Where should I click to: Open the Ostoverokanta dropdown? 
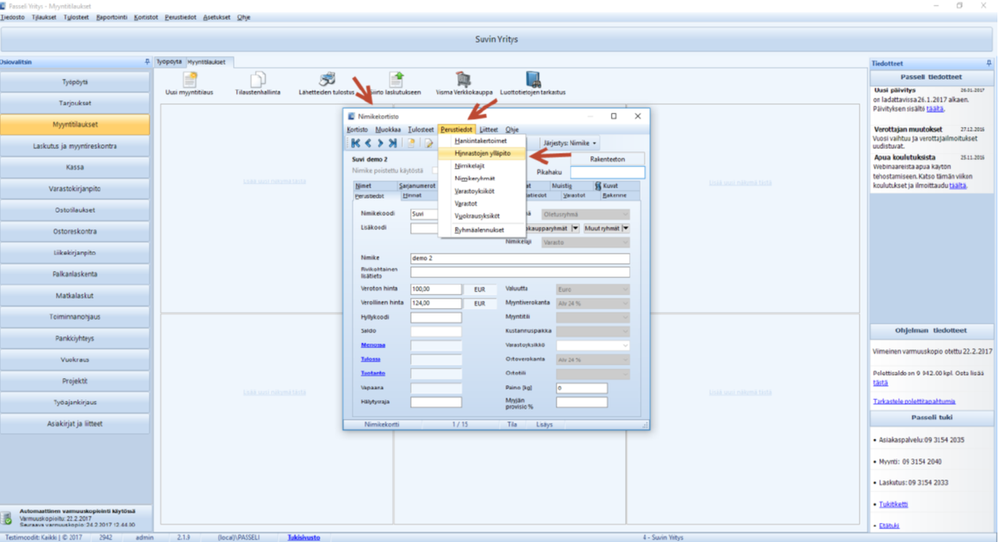593,360
